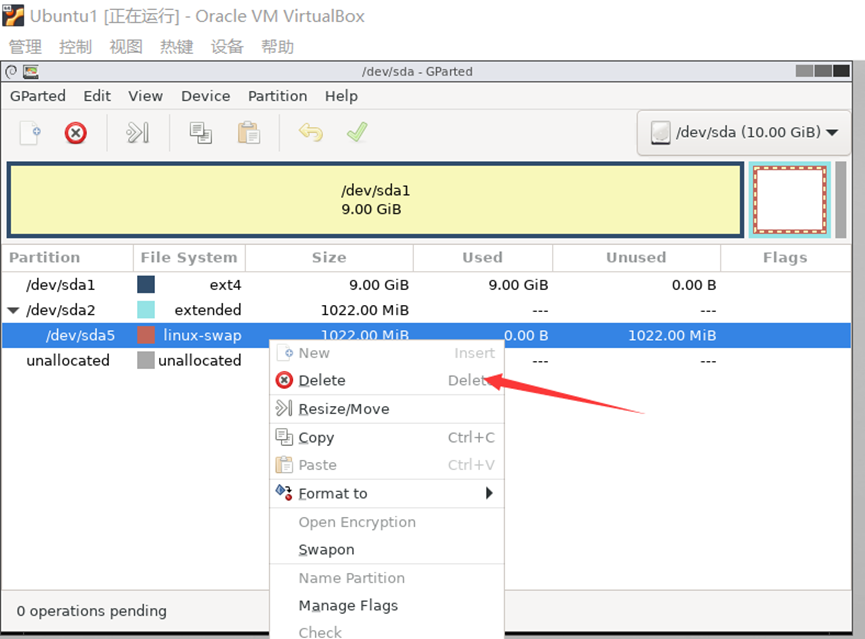
Task: Click the red linux-swap color swatch
Action: (146, 335)
